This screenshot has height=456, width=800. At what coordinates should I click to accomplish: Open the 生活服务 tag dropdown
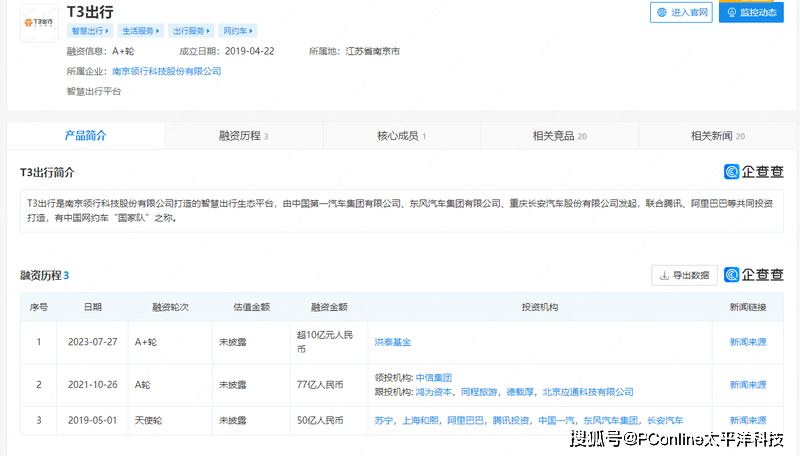click(x=140, y=31)
